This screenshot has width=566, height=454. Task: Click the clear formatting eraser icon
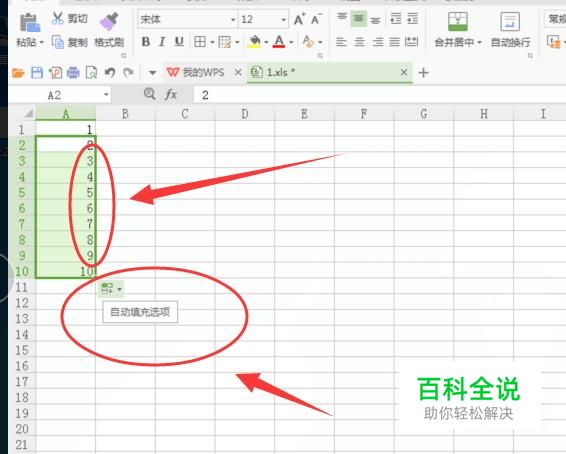pos(308,42)
